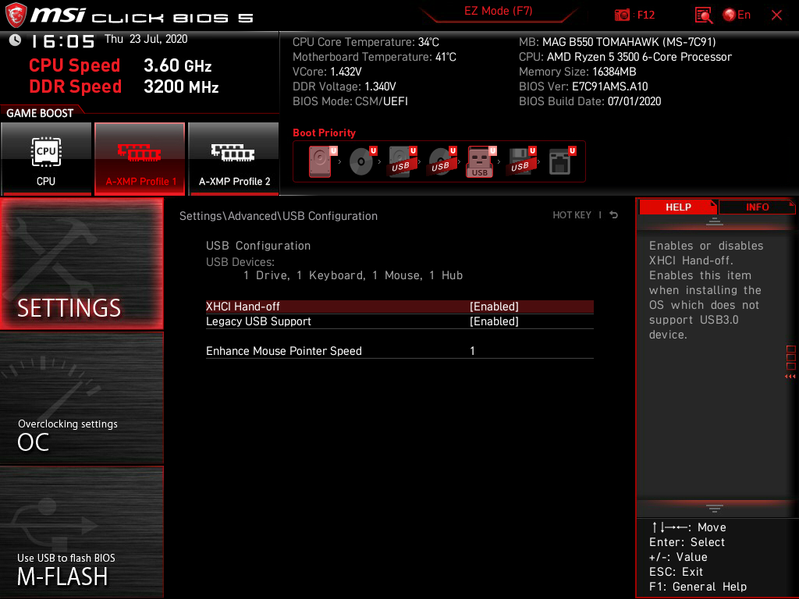This screenshot has width=799, height=599.
Task: Take a screenshot with the F12 camera icon
Action: pyautogui.click(x=622, y=15)
